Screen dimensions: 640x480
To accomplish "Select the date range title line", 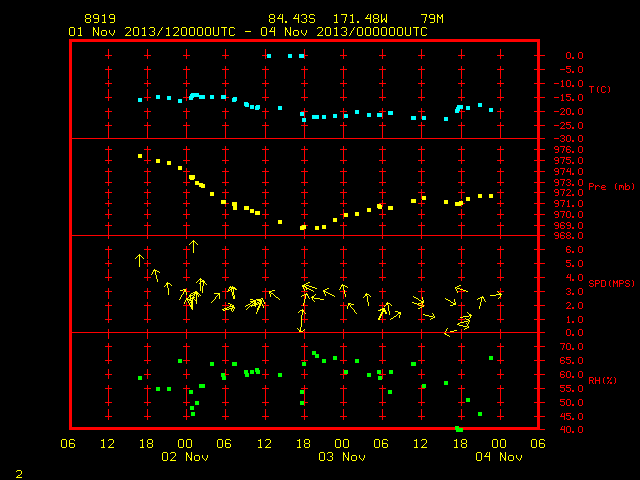I will pyautogui.click(x=248, y=32).
